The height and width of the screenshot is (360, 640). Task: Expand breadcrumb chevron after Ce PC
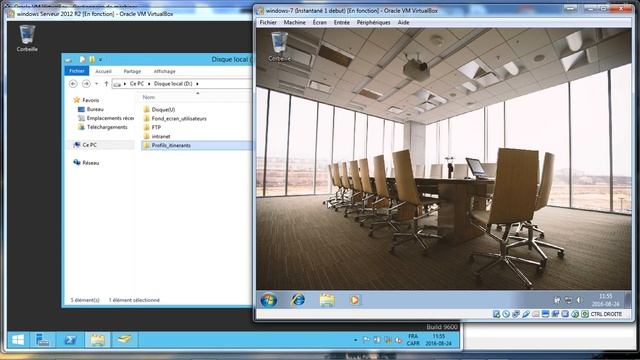pyautogui.click(x=149, y=84)
